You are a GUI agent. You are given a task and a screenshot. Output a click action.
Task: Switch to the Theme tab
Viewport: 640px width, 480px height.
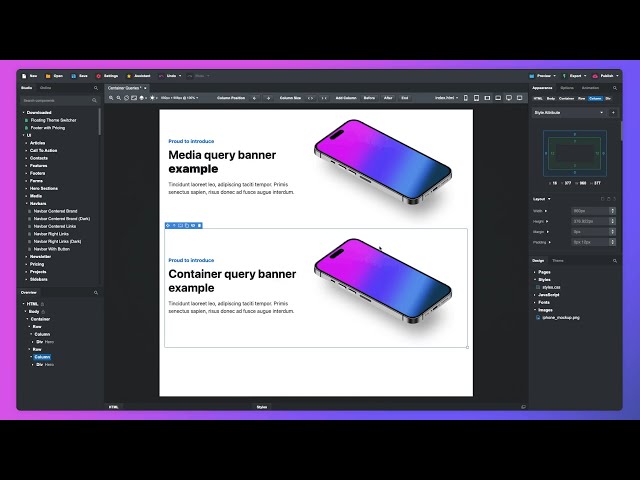point(558,260)
